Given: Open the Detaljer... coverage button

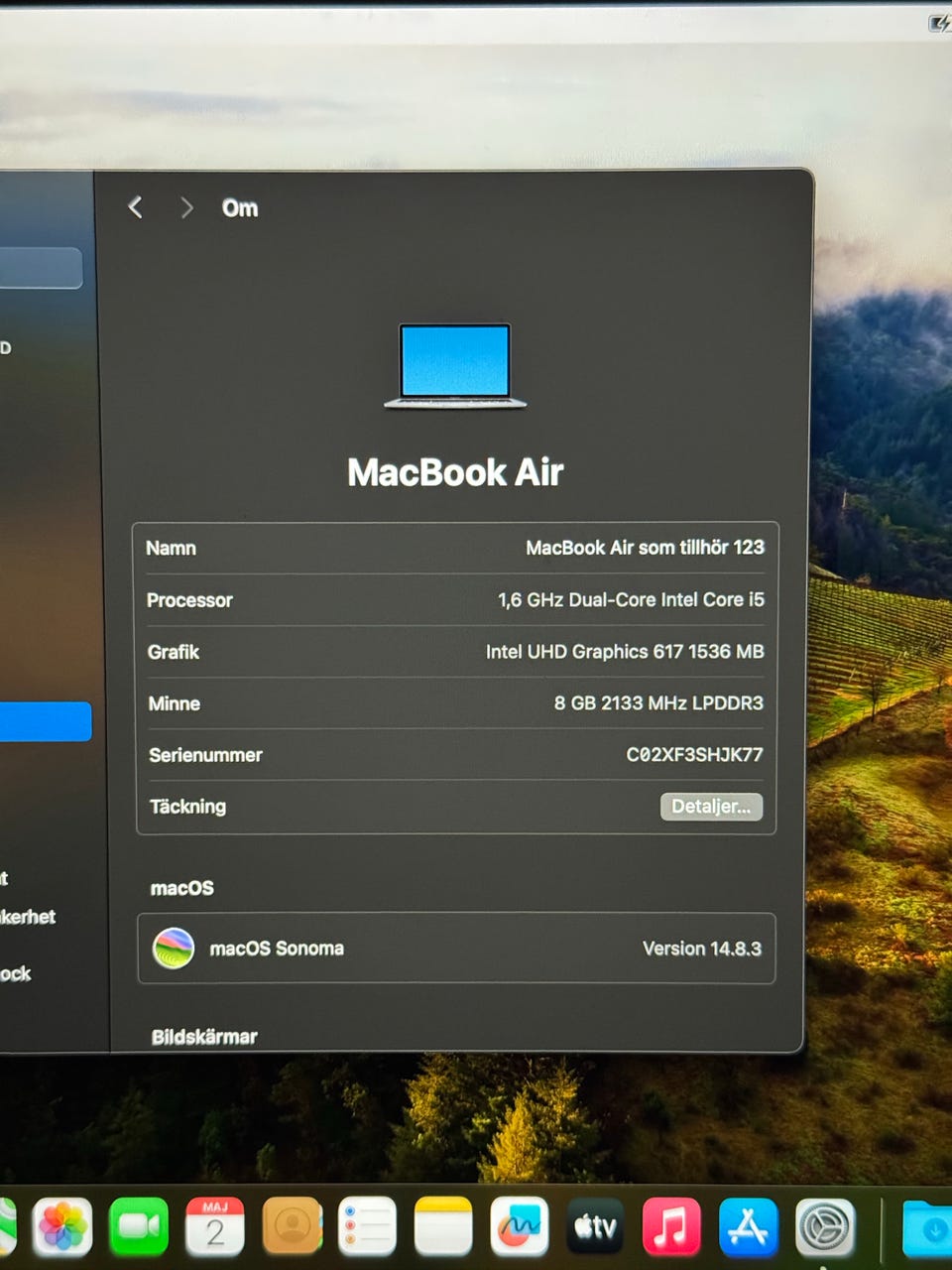Looking at the screenshot, I should pos(711,807).
